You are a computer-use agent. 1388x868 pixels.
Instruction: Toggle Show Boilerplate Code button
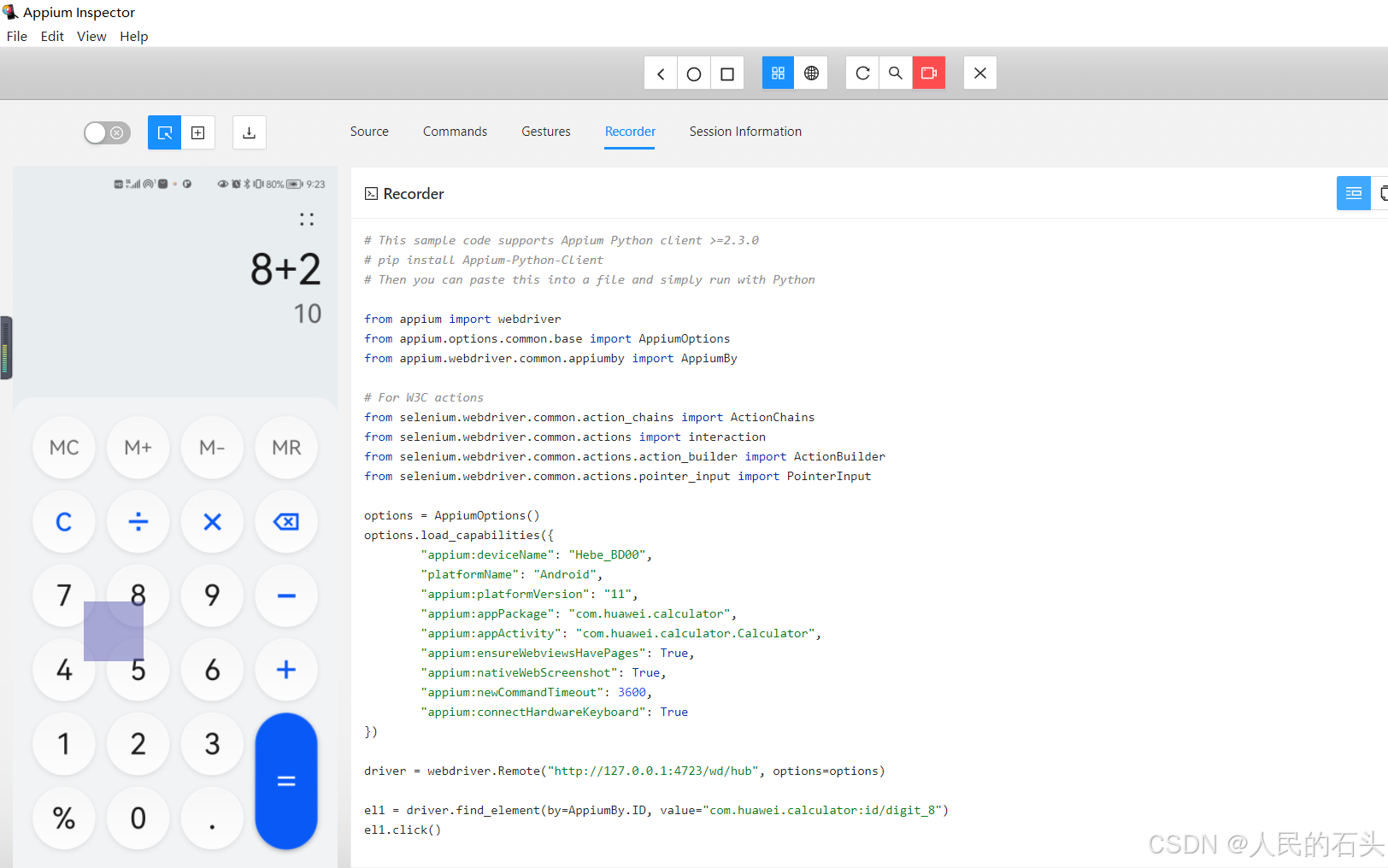tap(1354, 193)
